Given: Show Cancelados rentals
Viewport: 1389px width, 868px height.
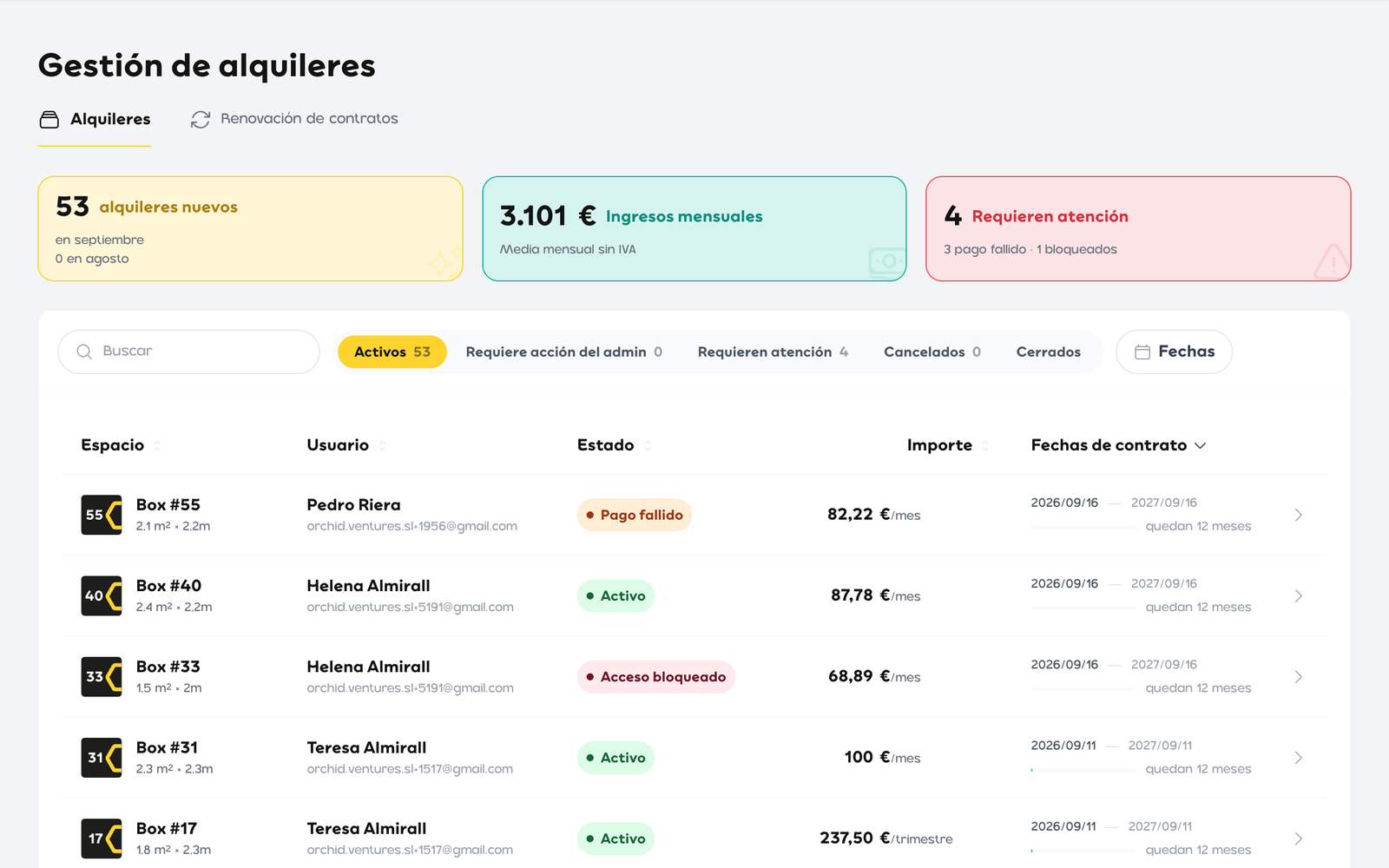Looking at the screenshot, I should pyautogui.click(x=932, y=352).
